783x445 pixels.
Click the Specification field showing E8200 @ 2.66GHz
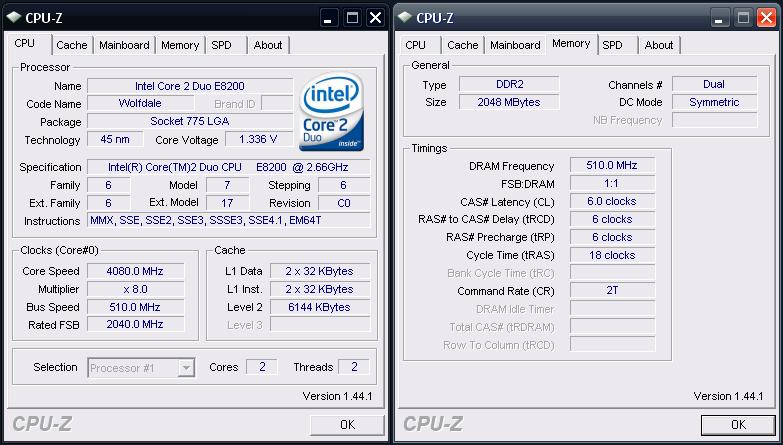pos(228,167)
